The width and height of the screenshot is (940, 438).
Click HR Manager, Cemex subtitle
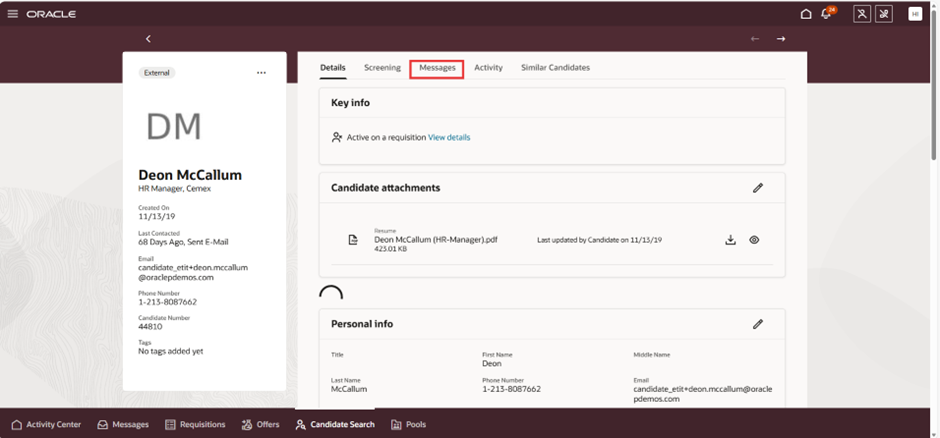click(174, 188)
